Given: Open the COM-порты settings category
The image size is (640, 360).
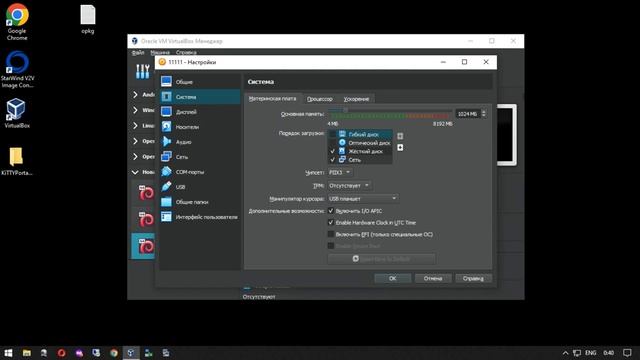Looking at the screenshot, I should (200, 172).
